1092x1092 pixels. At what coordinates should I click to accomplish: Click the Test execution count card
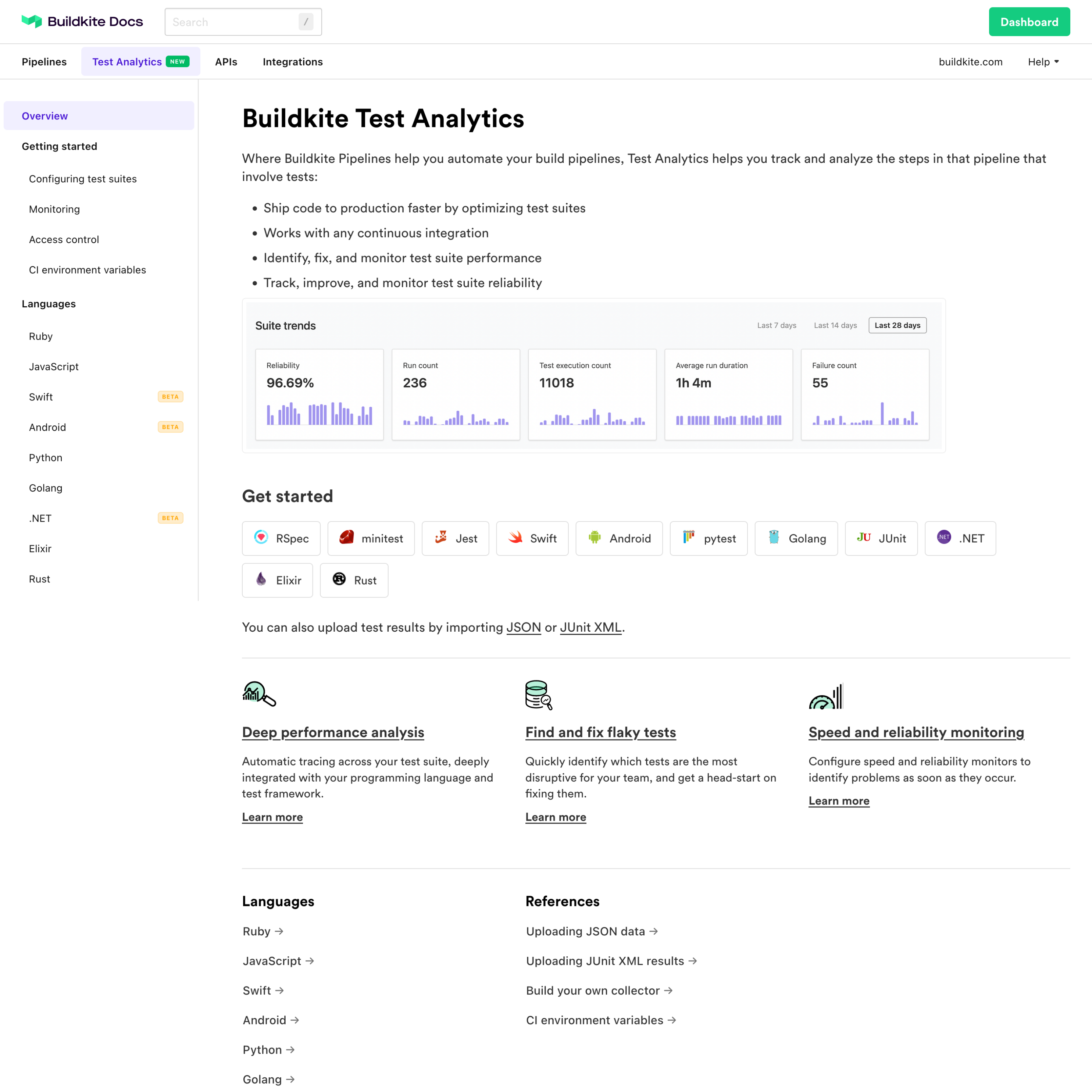click(x=592, y=395)
